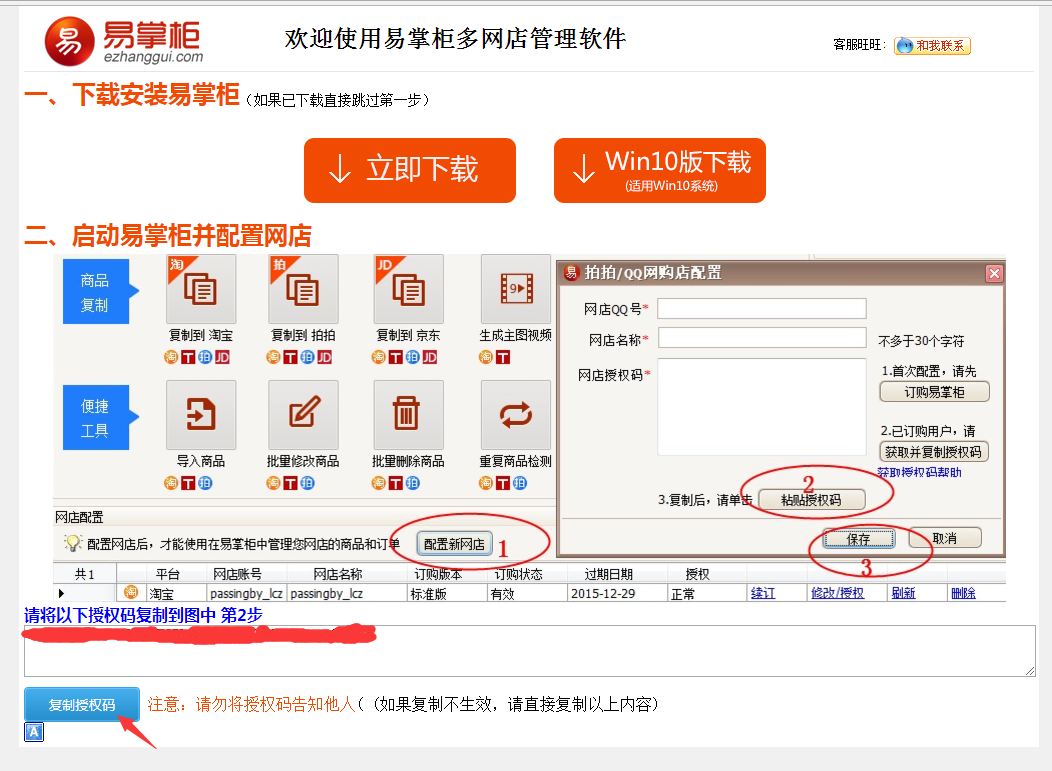Screen dimensions: 1052x771
Task: Open the 批量修改商品 batch edit icon
Action: tap(303, 415)
